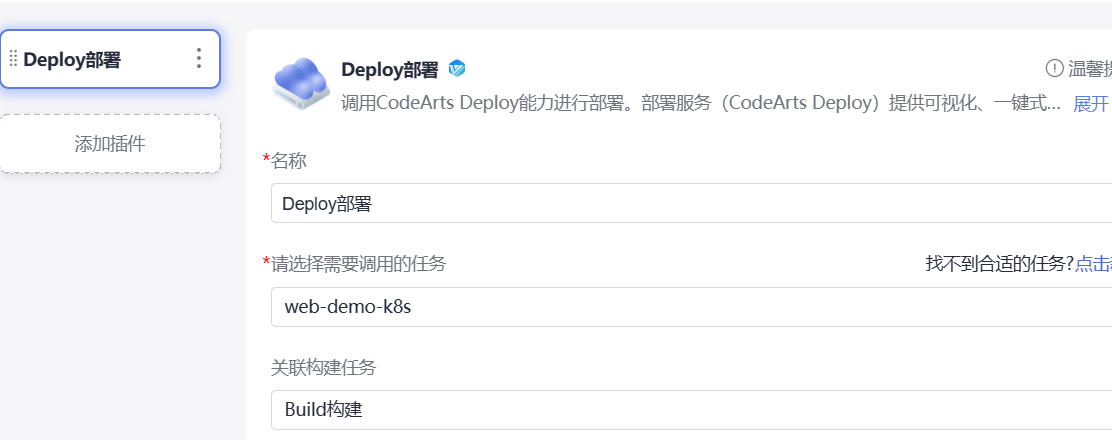Image resolution: width=1112 pixels, height=440 pixels.
Task: Focus the 名称 input containing Deploy部署
Action: [x=691, y=204]
